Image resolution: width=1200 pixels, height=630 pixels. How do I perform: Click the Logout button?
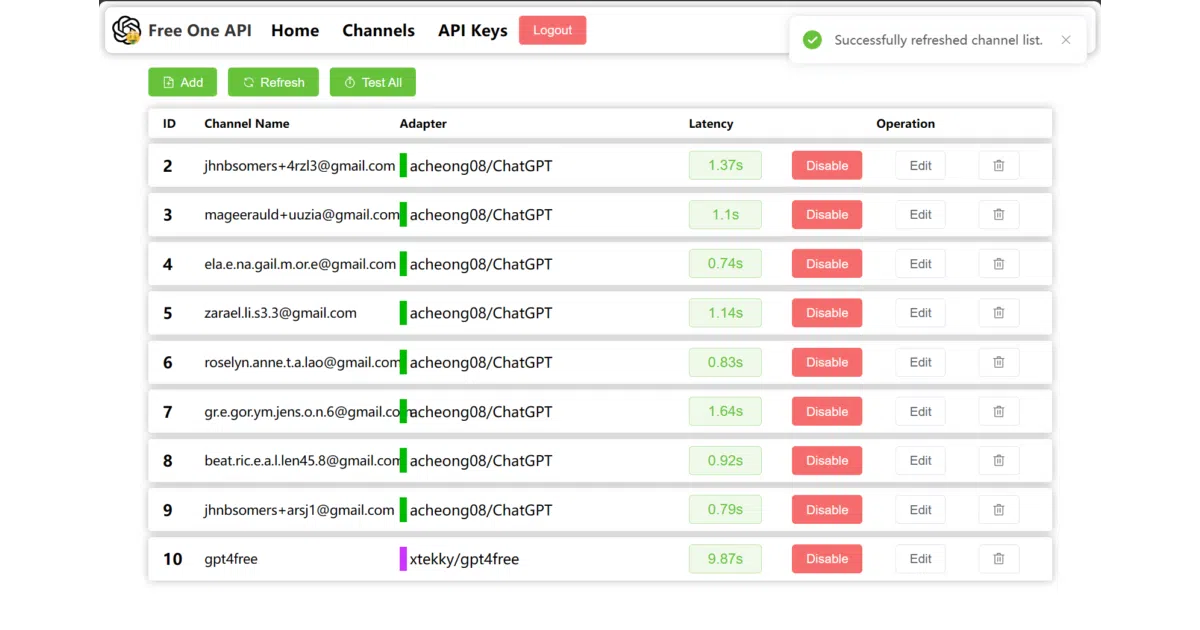552,30
